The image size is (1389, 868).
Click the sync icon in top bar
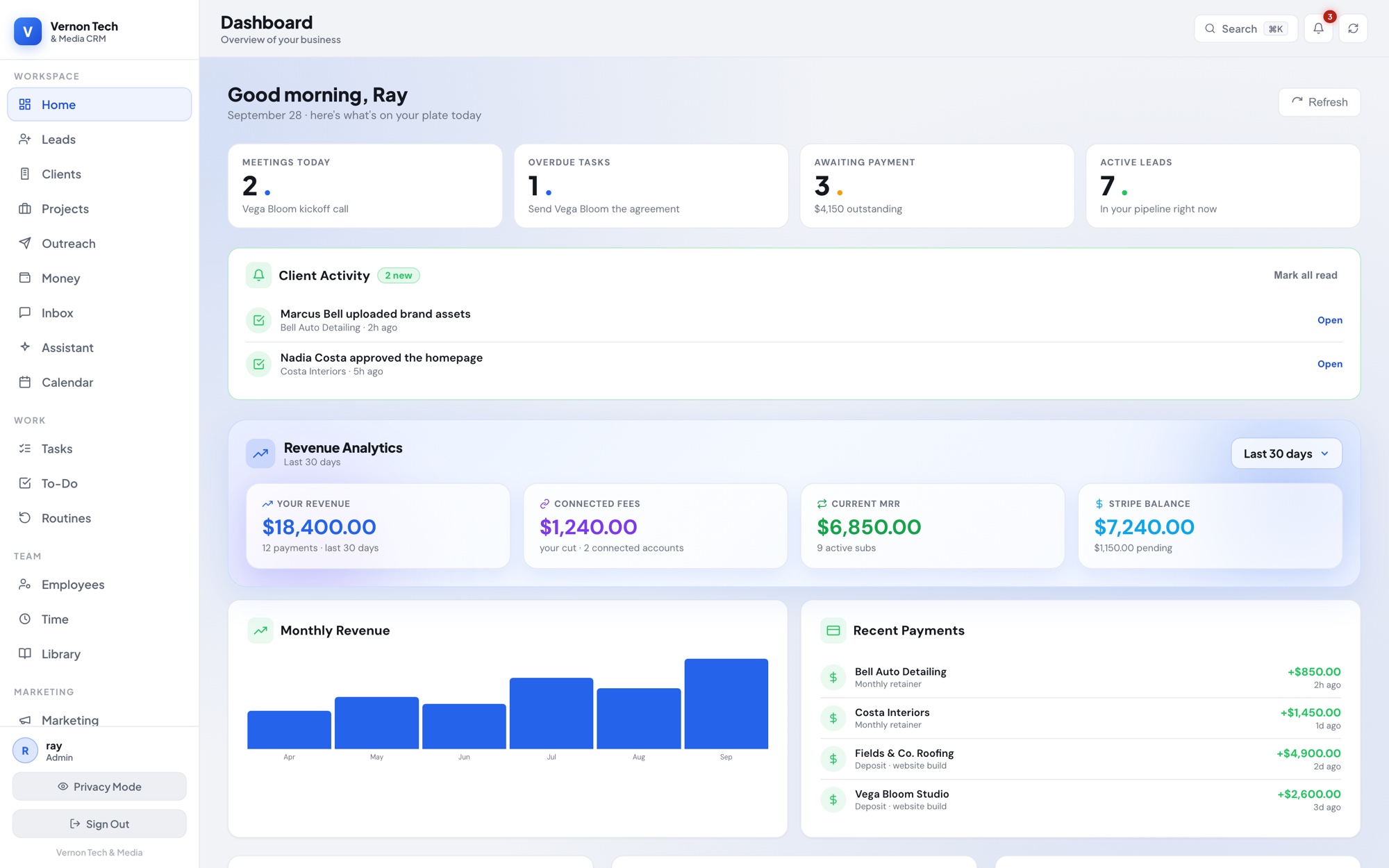(1353, 28)
